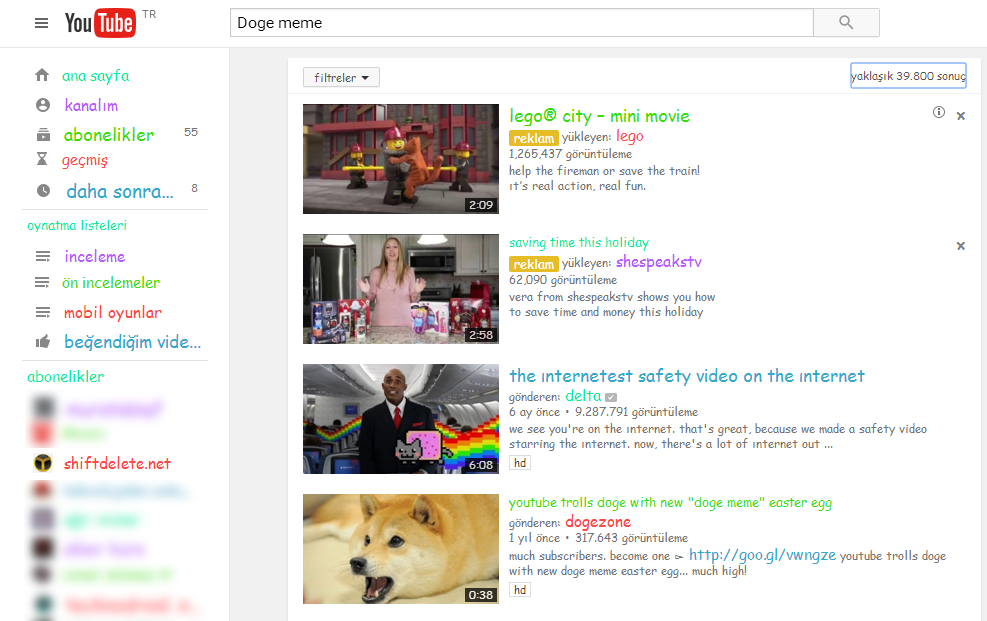Open geçmiş in the sidebar
The height and width of the screenshot is (621, 987).
point(85,160)
